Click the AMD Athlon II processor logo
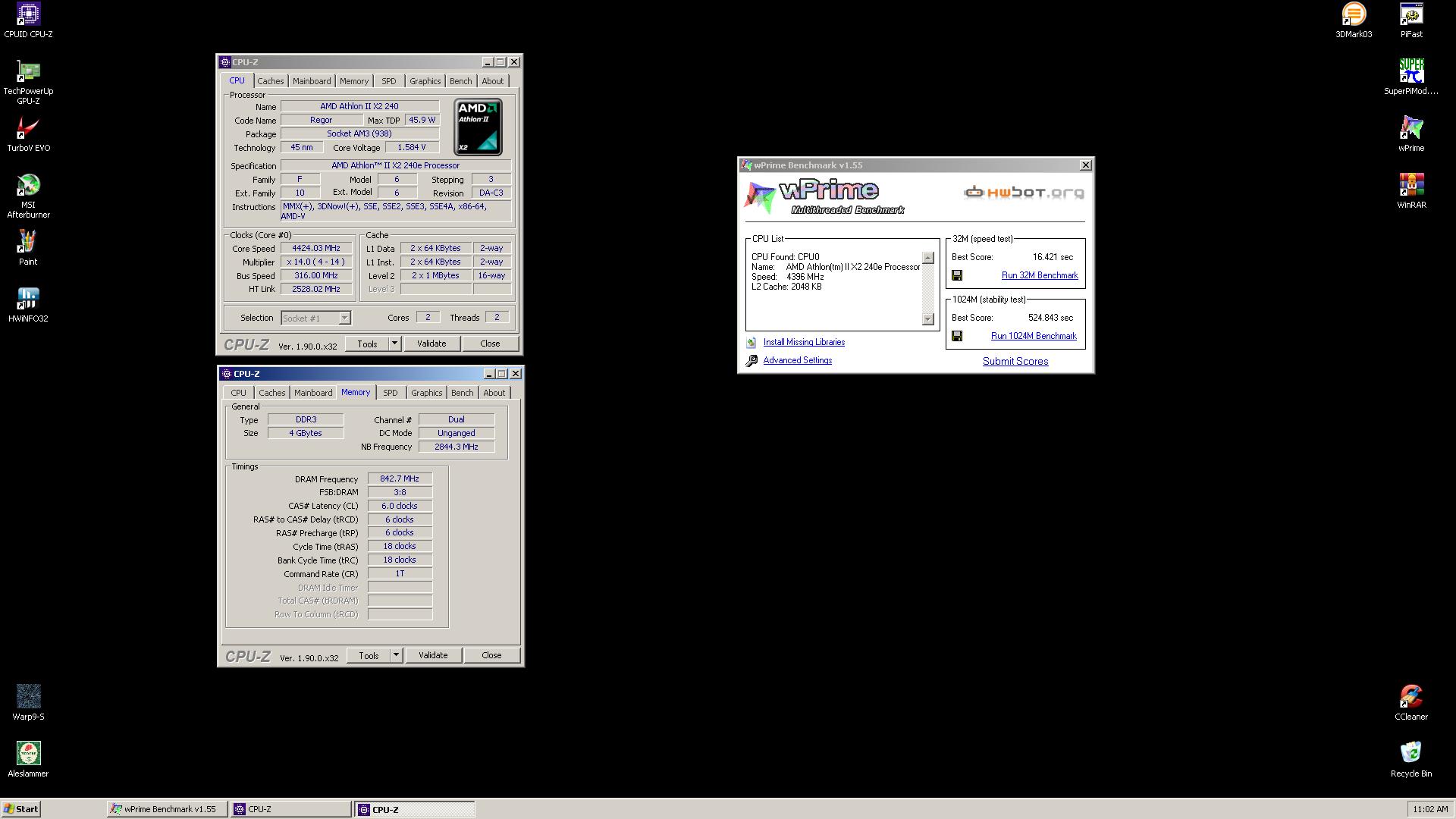The height and width of the screenshot is (819, 1456). tap(478, 127)
